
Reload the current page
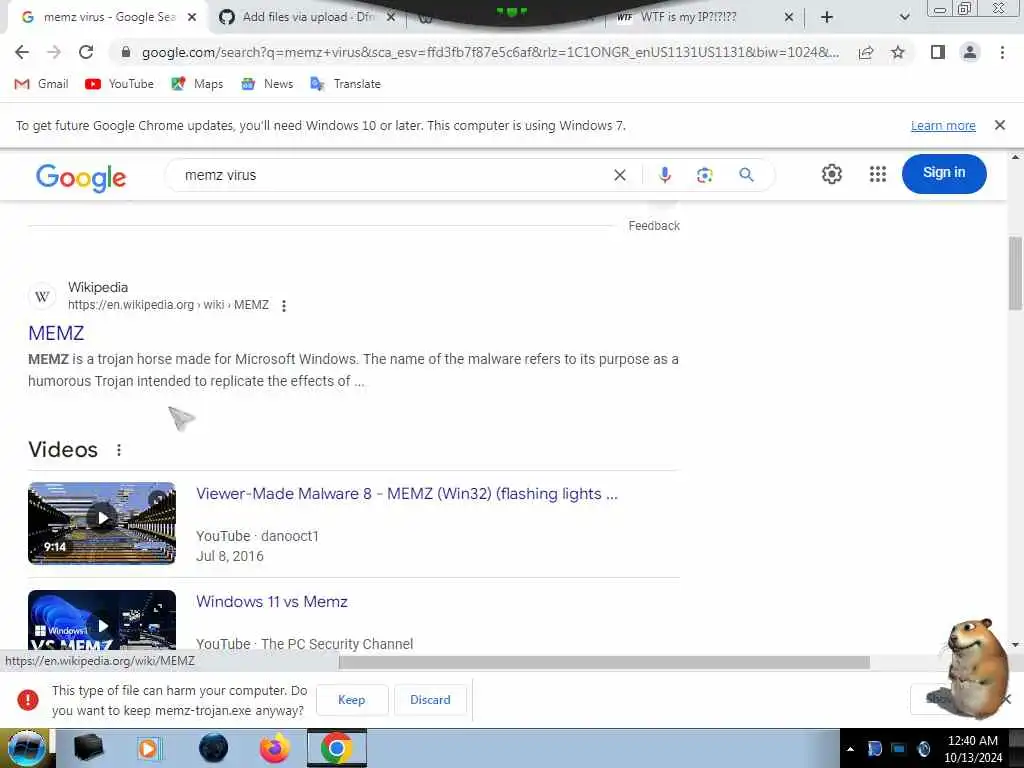(86, 52)
